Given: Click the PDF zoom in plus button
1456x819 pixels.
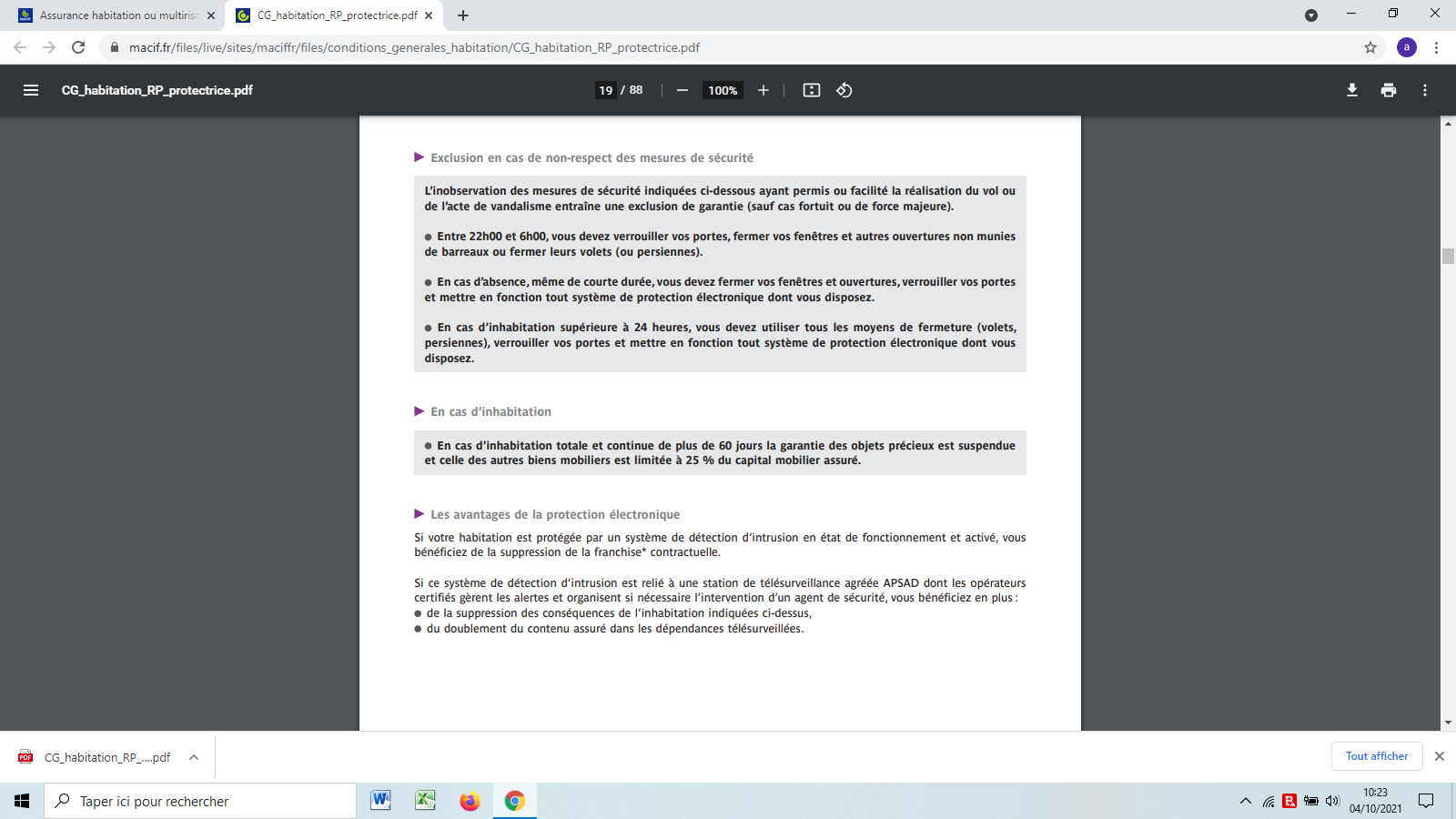Looking at the screenshot, I should click(x=763, y=90).
